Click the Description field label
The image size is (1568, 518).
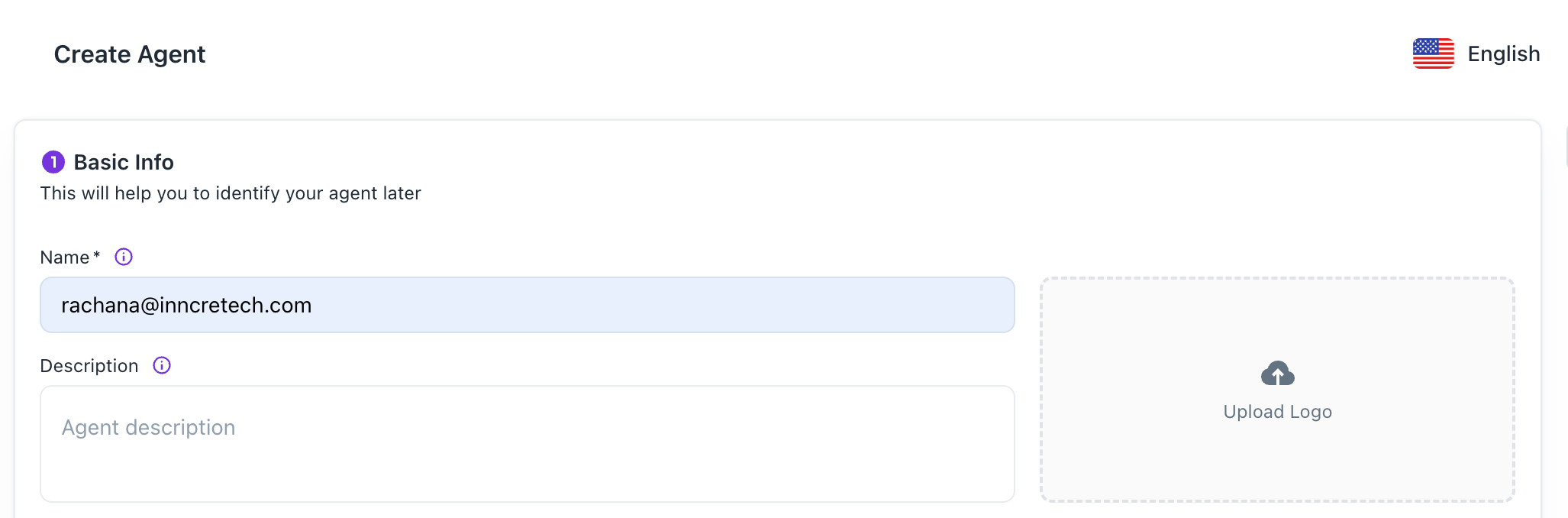tap(89, 366)
